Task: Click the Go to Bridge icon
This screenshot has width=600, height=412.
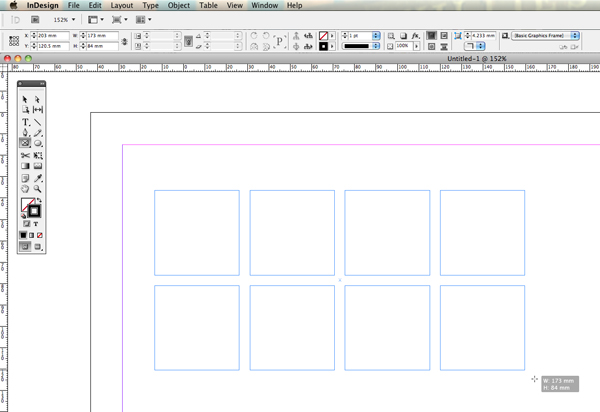Action: [35, 20]
